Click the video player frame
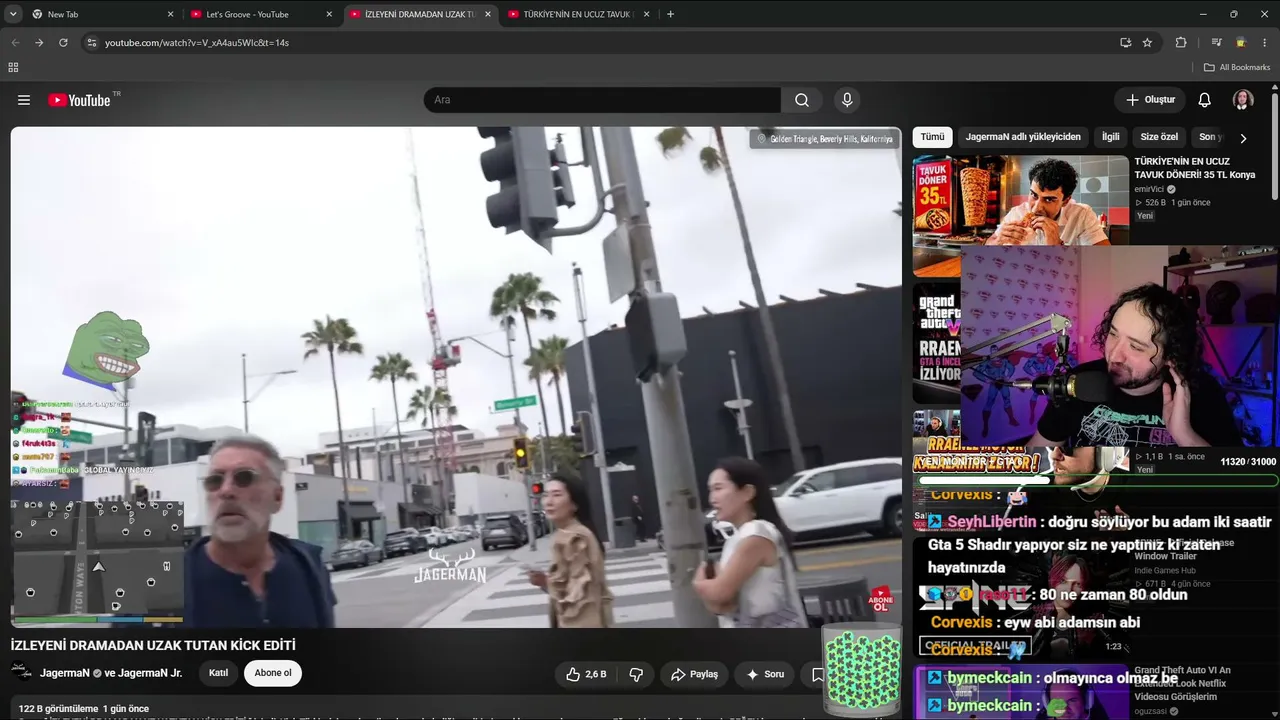The height and width of the screenshot is (720, 1280). coord(456,377)
